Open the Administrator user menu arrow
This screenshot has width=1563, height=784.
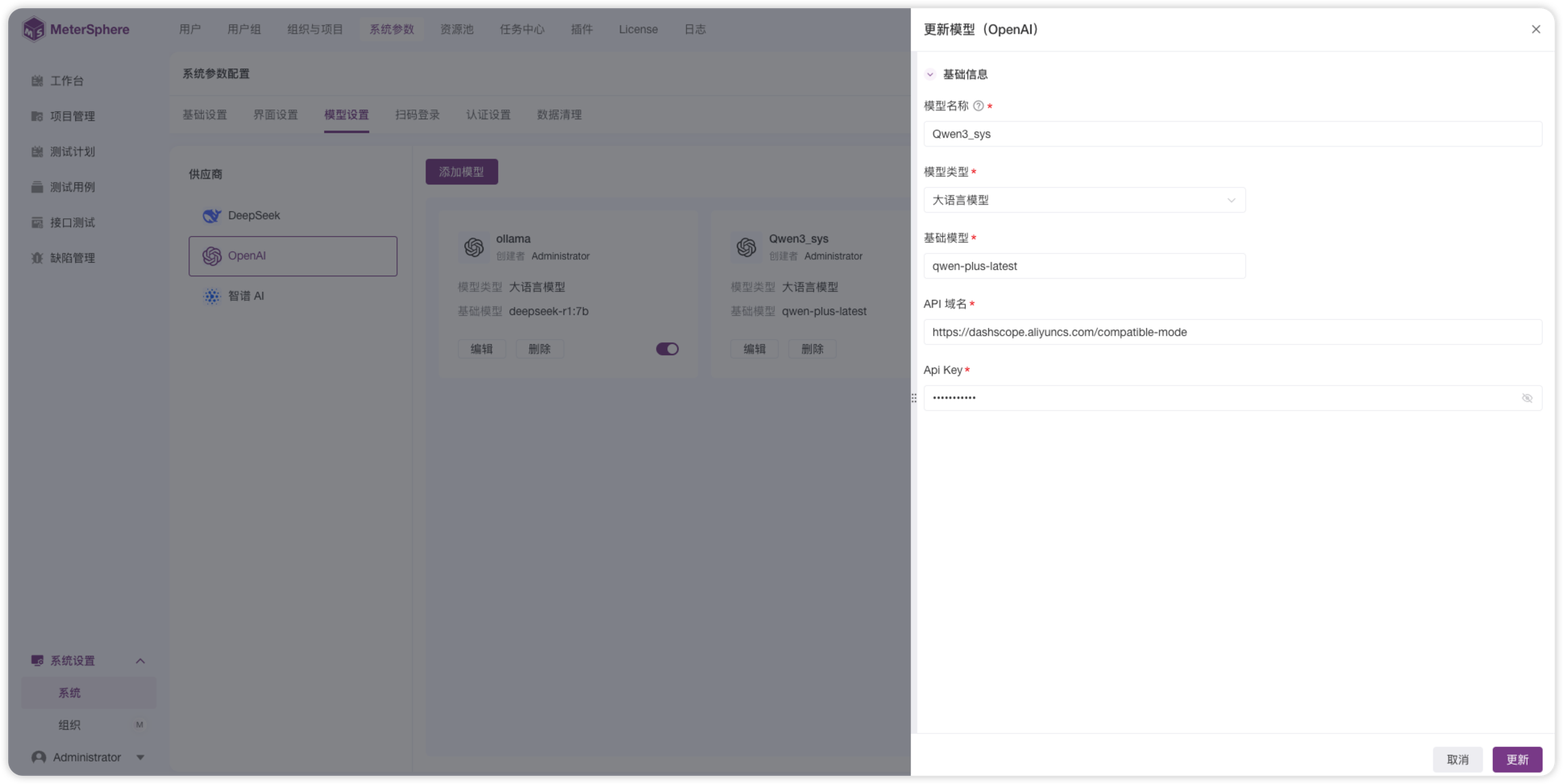(x=140, y=757)
